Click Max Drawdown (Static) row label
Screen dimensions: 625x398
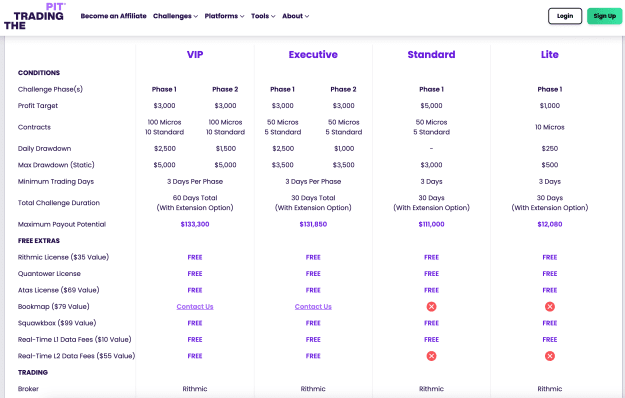click(56, 165)
